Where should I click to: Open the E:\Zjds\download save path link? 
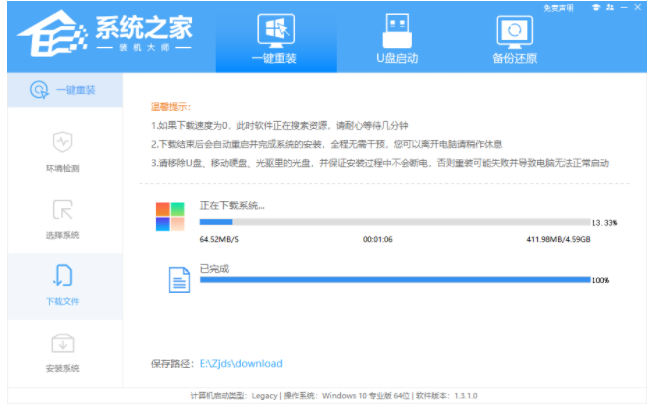[x=241, y=363]
